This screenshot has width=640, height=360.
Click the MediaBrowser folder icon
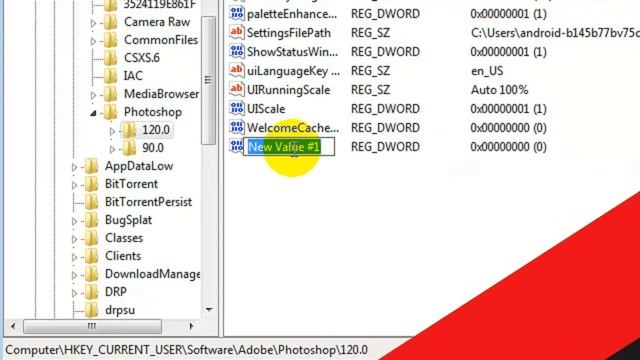[111, 94]
